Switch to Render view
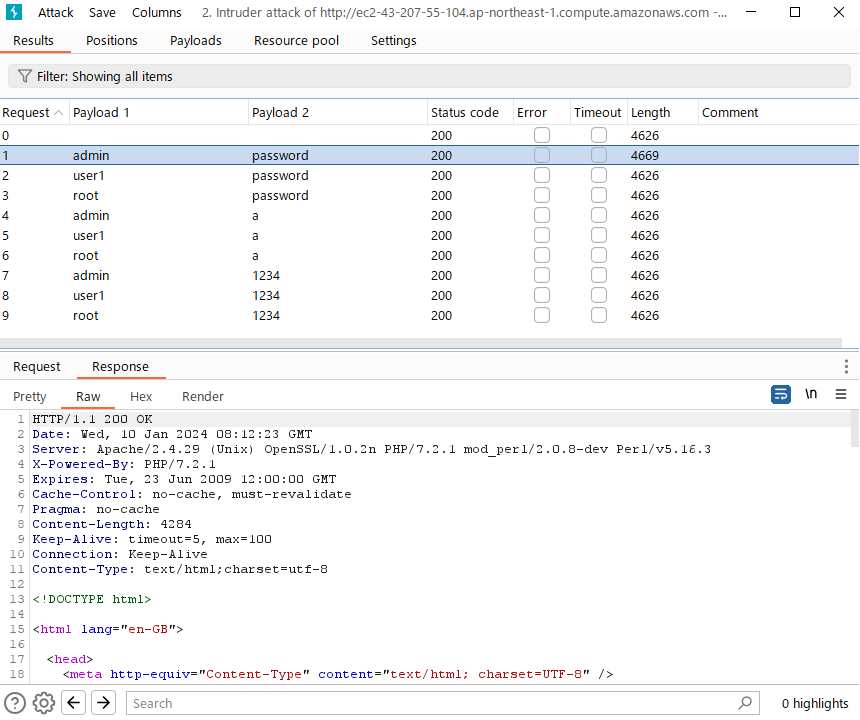The width and height of the screenshot is (860, 720). point(203,396)
